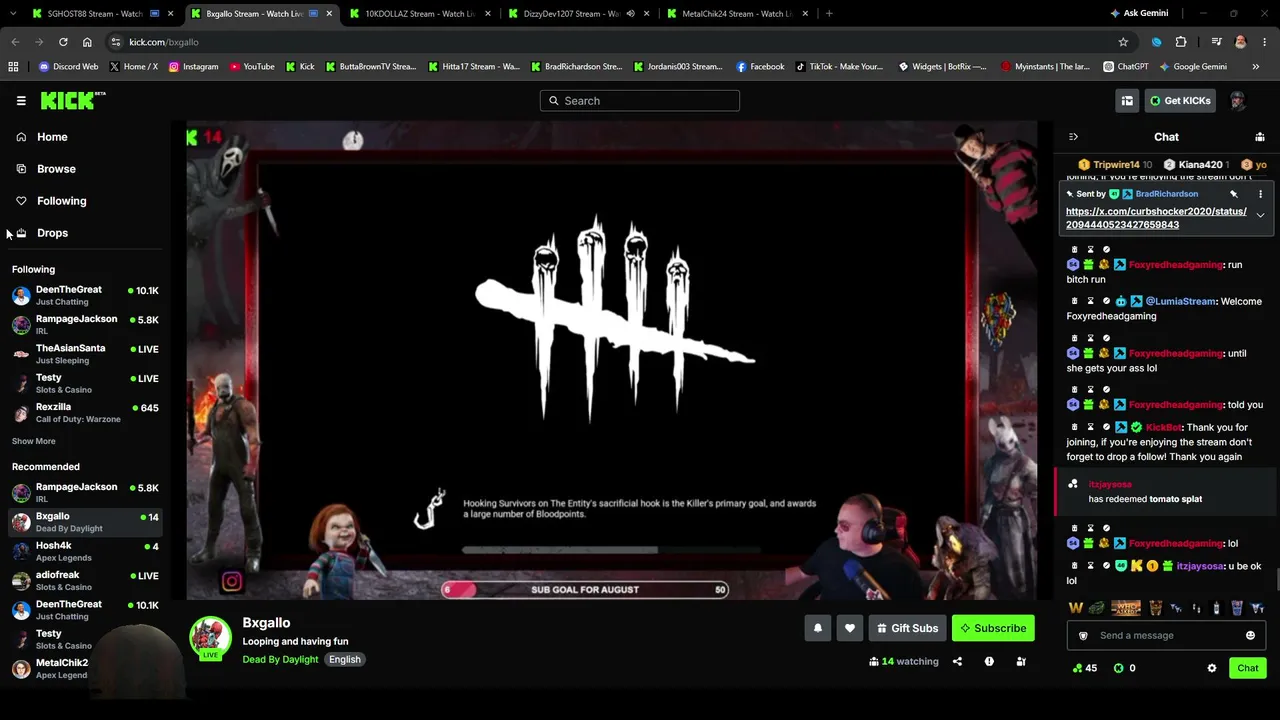Open the pinned message three-dot options
This screenshot has height=720, width=1280.
click(x=1260, y=194)
